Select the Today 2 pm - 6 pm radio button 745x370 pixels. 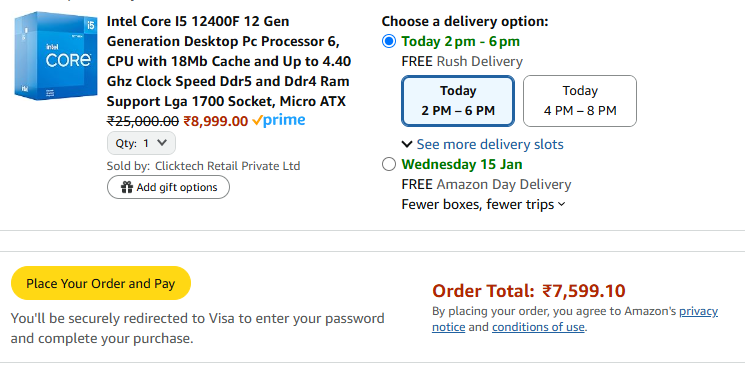pyautogui.click(x=389, y=42)
